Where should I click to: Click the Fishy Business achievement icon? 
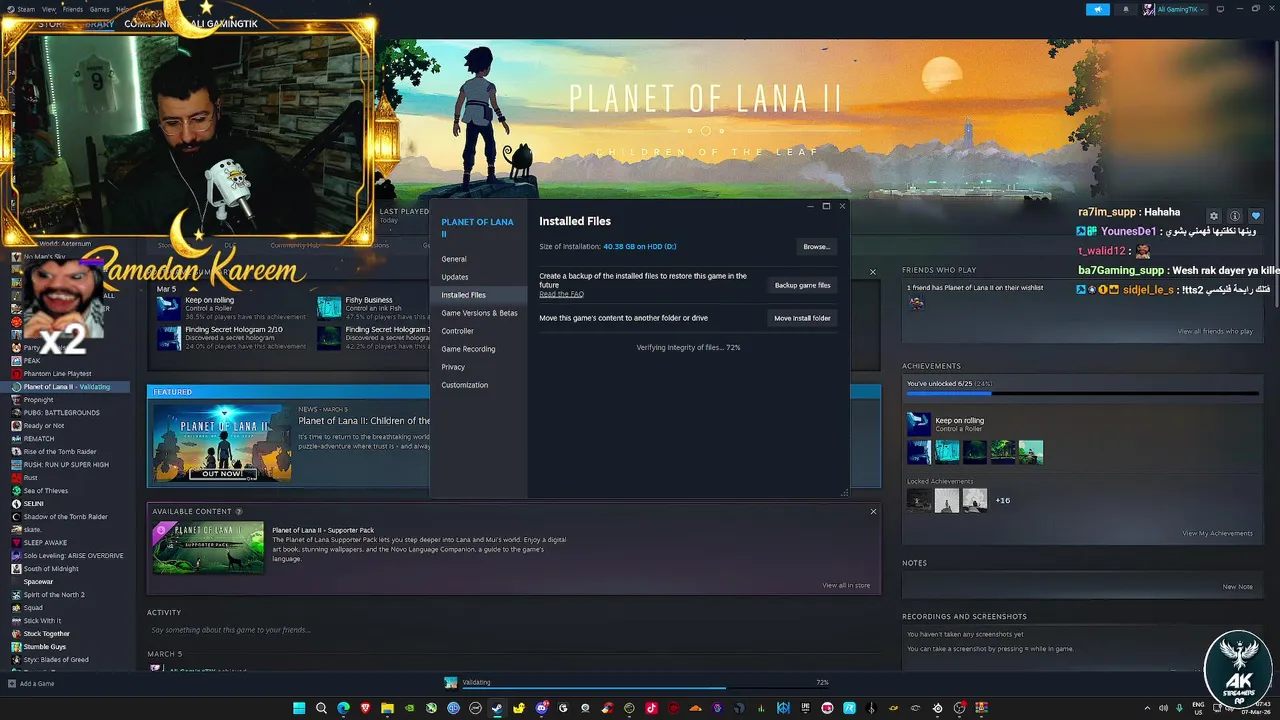click(329, 306)
